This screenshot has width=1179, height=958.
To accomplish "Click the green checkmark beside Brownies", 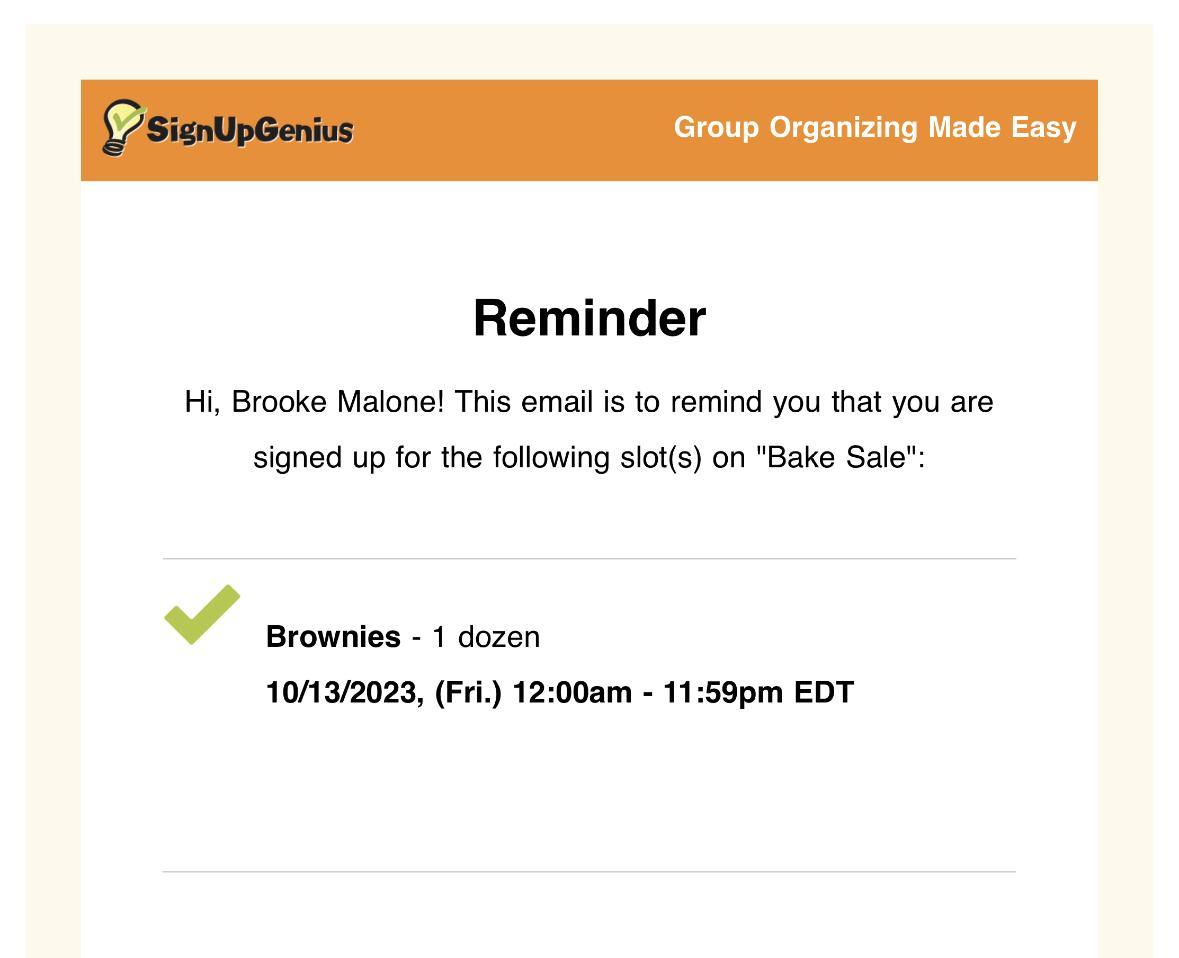I will pos(201,615).
